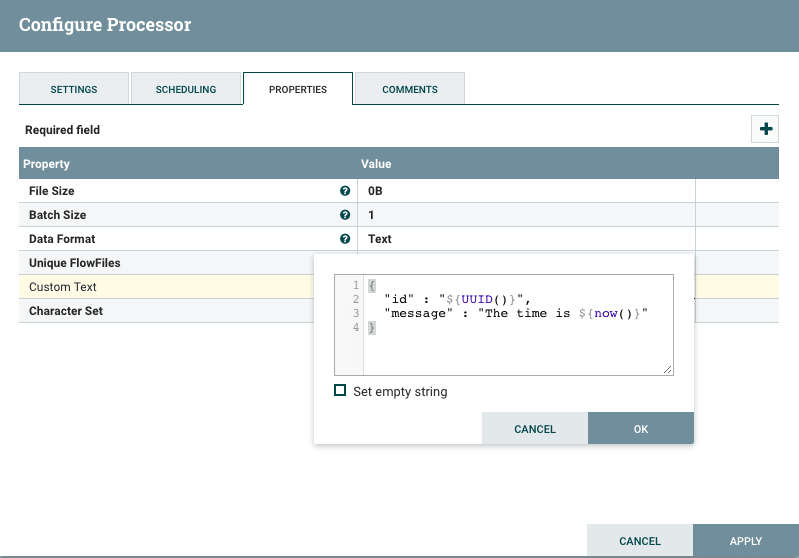Click the Data Format property name
The height and width of the screenshot is (558, 799).
[62, 238]
